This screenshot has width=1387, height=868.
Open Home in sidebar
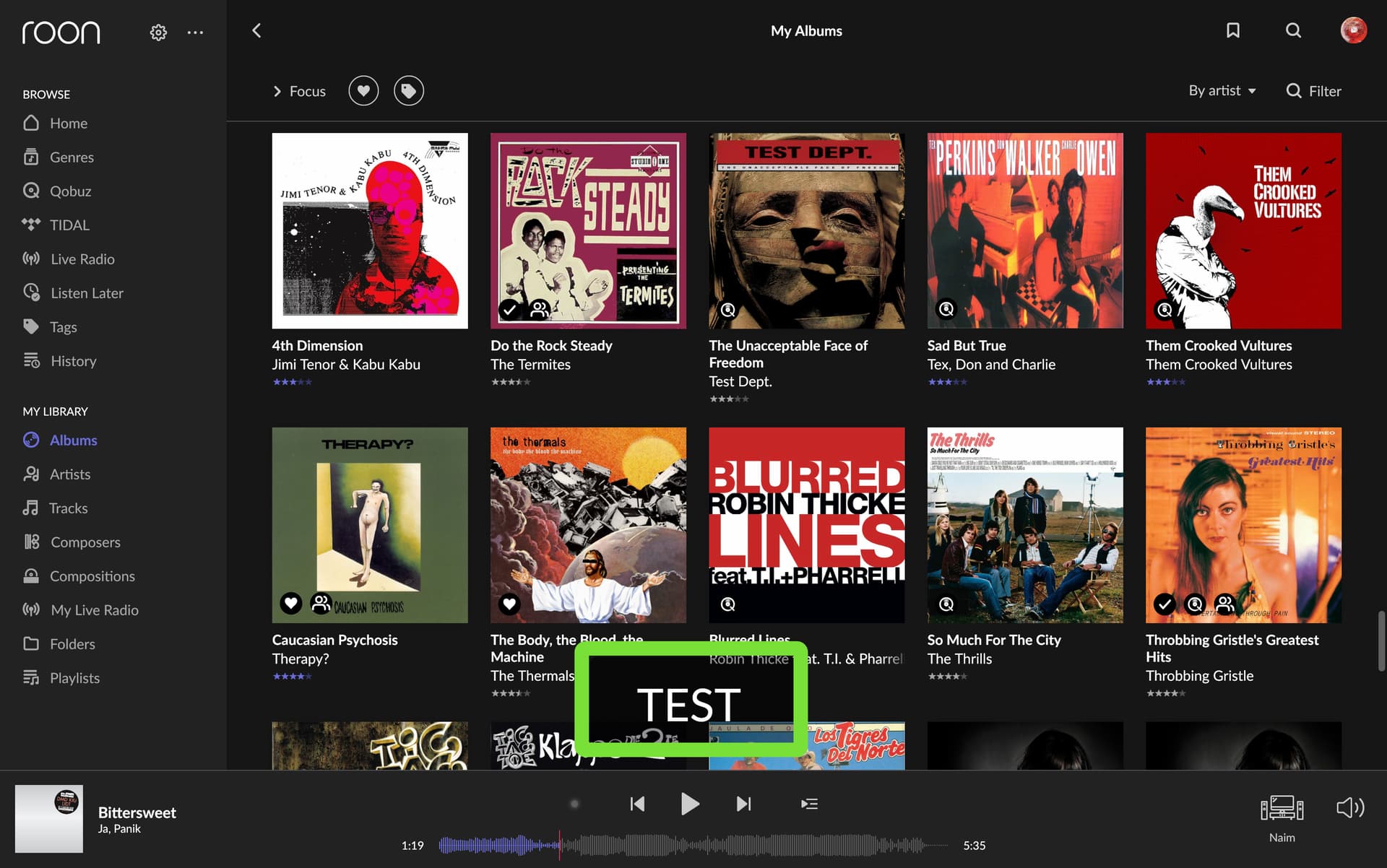point(55,123)
